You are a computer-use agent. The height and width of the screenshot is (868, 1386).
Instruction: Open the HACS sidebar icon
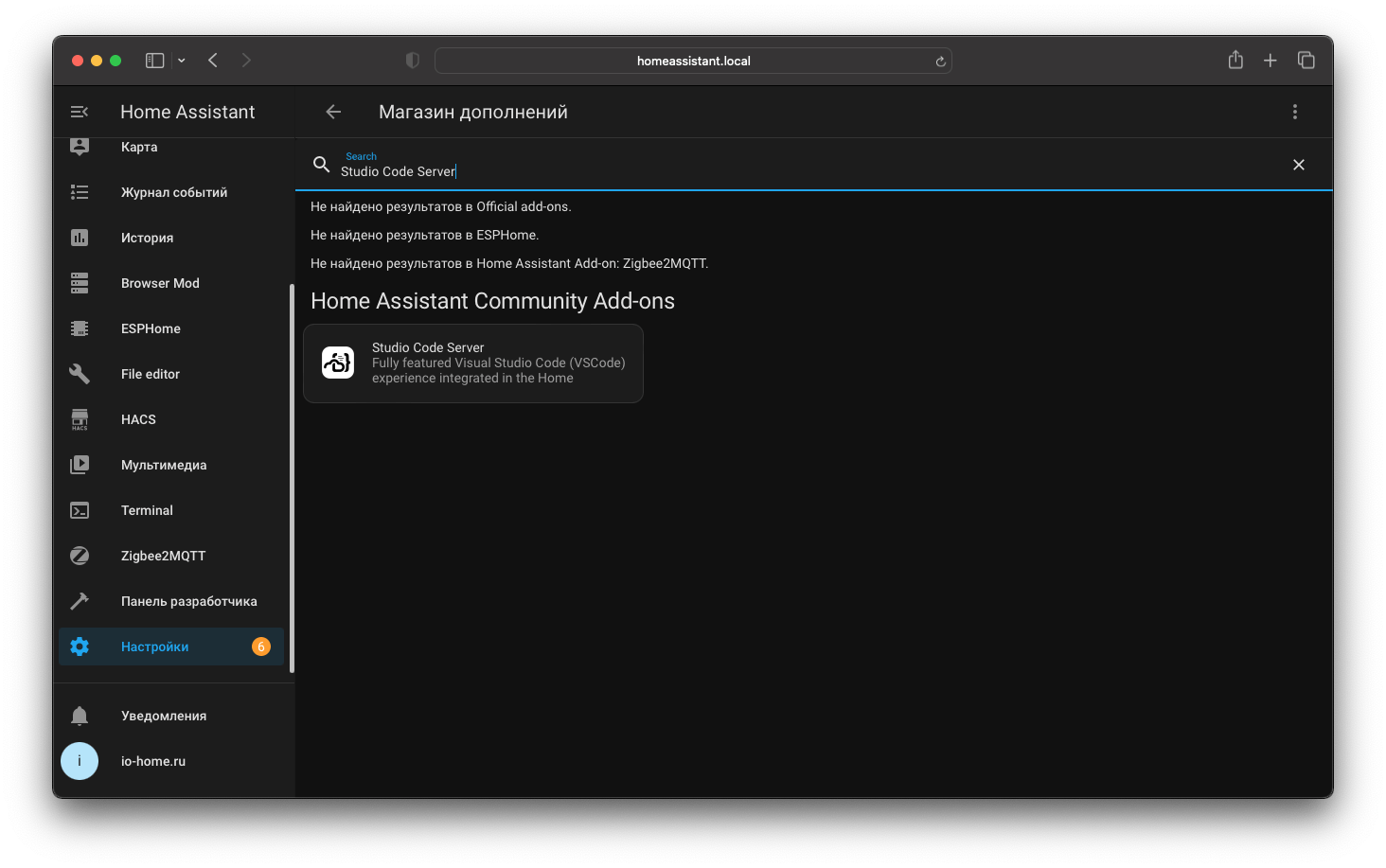coord(80,419)
